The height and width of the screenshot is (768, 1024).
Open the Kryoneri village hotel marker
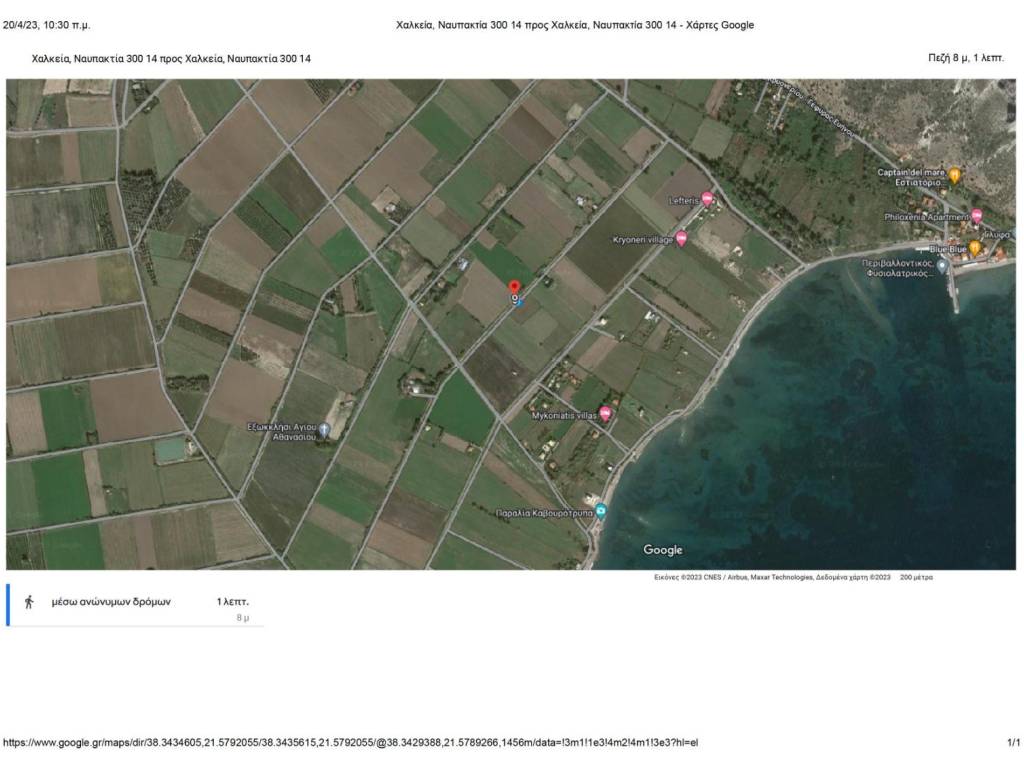(682, 239)
